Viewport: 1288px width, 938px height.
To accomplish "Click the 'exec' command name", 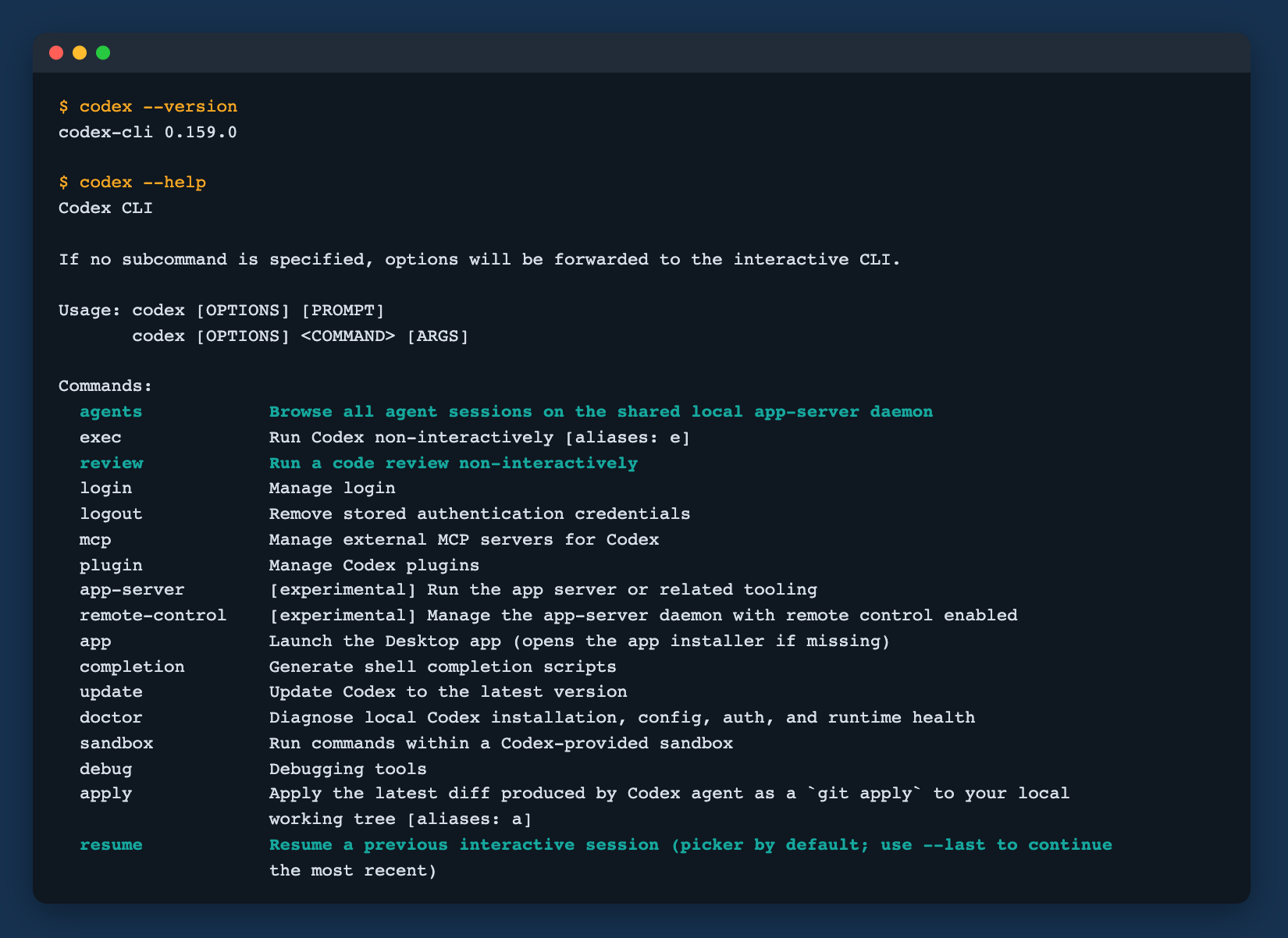I will (x=101, y=437).
